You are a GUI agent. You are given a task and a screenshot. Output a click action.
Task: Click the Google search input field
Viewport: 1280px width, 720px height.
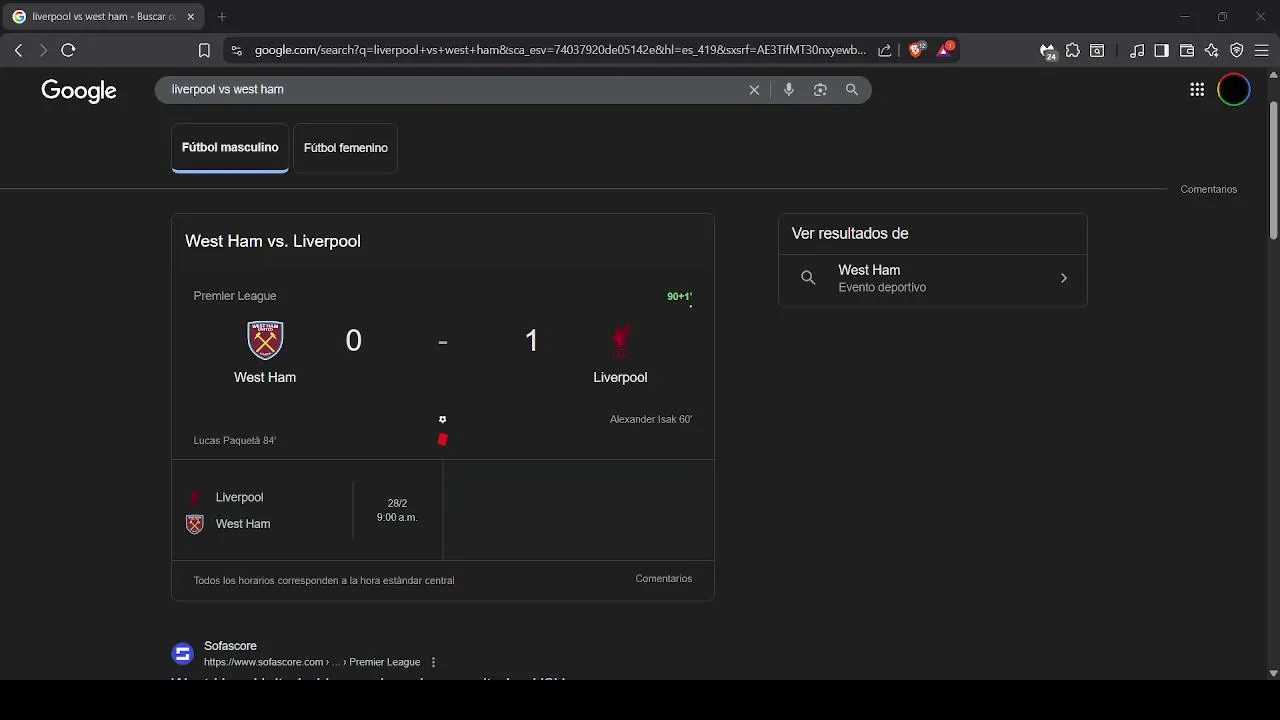click(455, 90)
